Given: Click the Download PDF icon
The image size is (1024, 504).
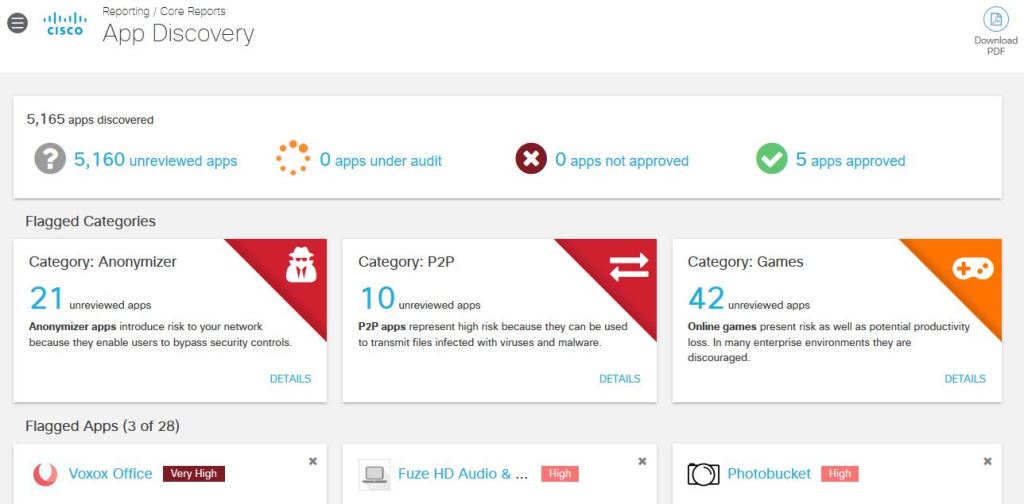Looking at the screenshot, I should click(x=995, y=20).
